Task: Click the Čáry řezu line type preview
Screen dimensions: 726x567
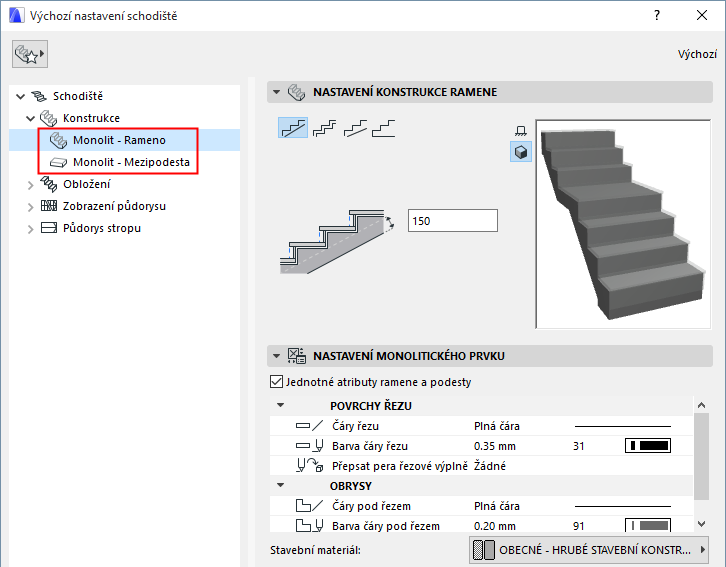Action: 622,426
